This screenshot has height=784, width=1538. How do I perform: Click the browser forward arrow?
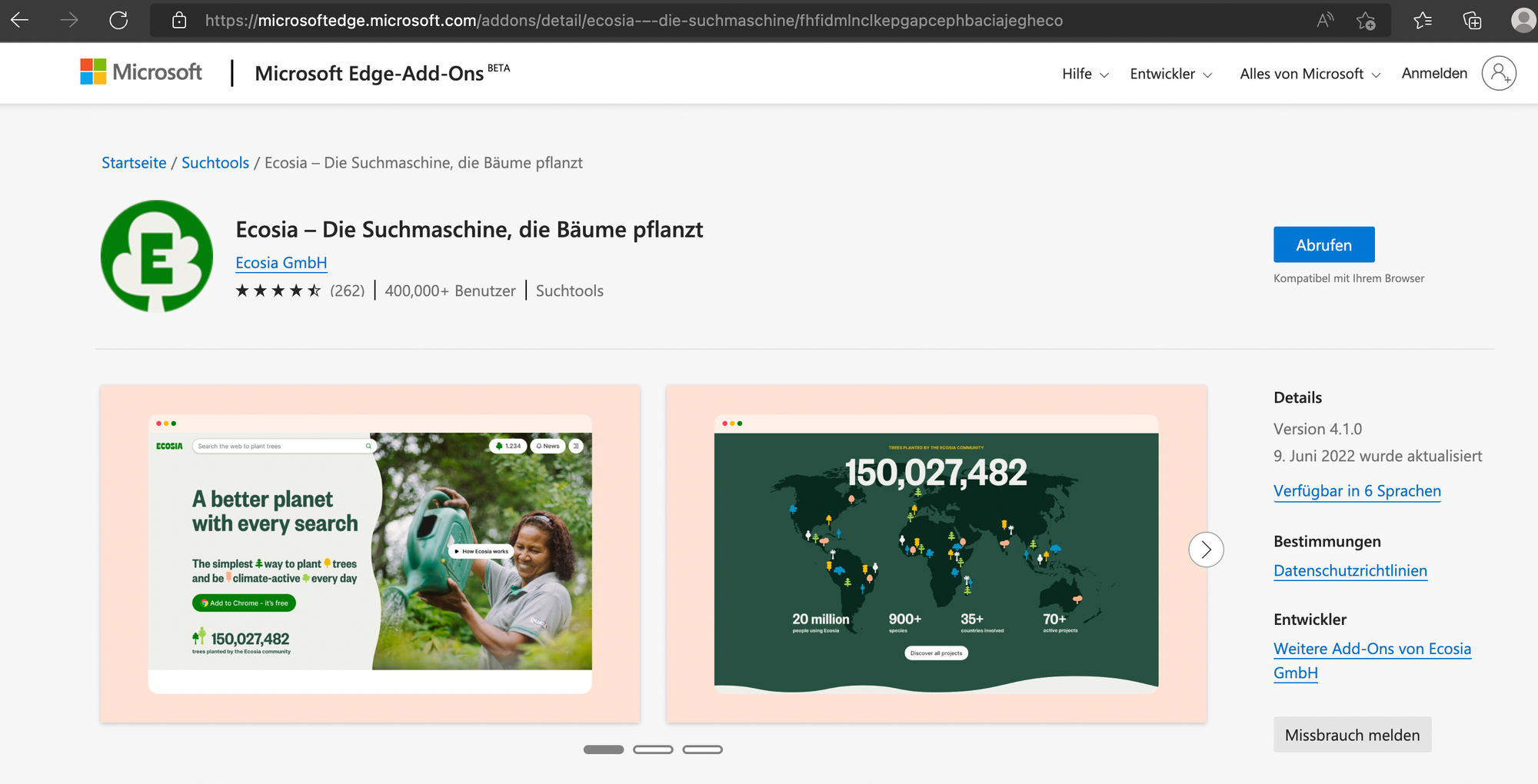[x=69, y=20]
